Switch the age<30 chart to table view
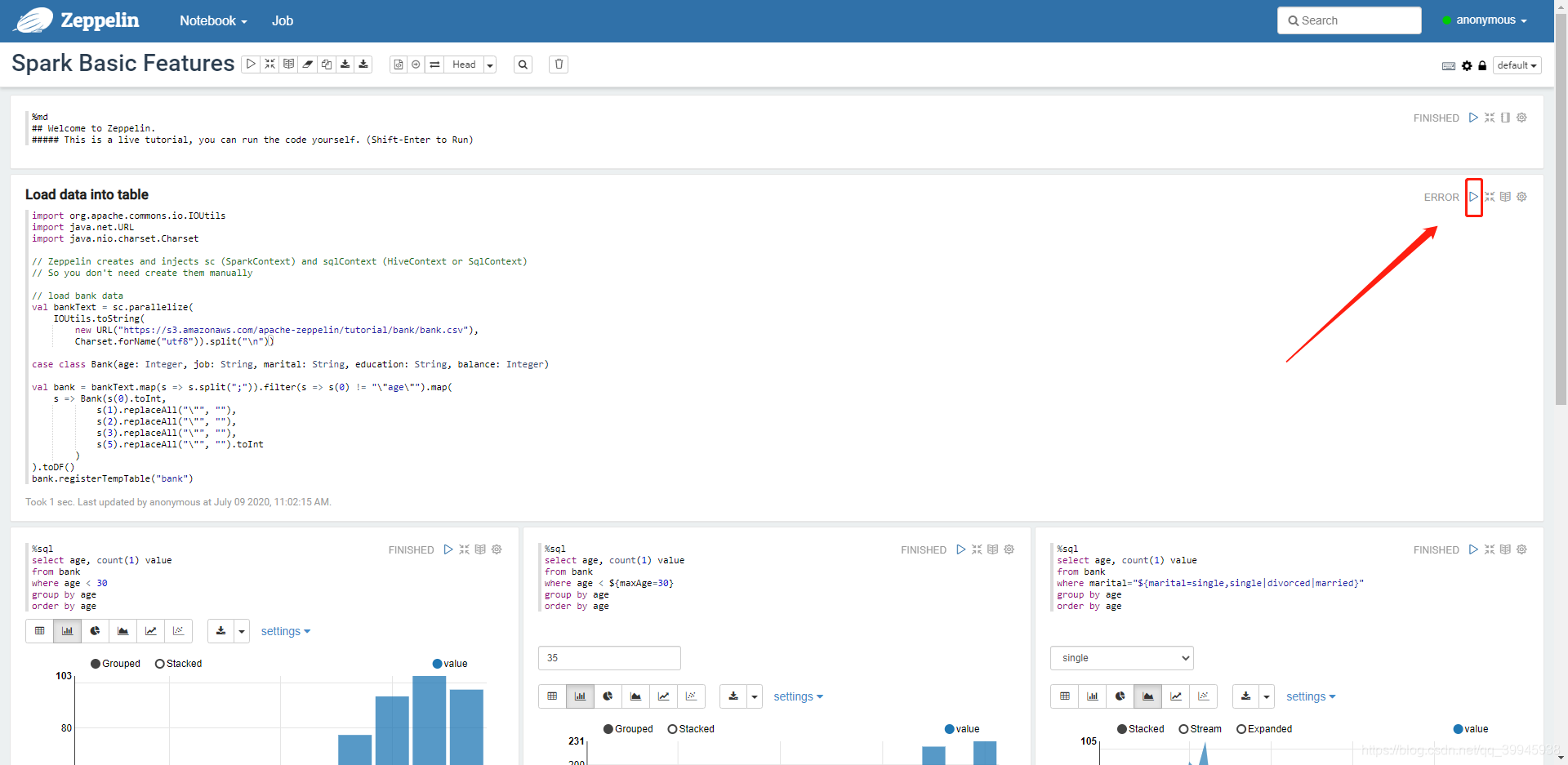1568x765 pixels. pos(39,631)
